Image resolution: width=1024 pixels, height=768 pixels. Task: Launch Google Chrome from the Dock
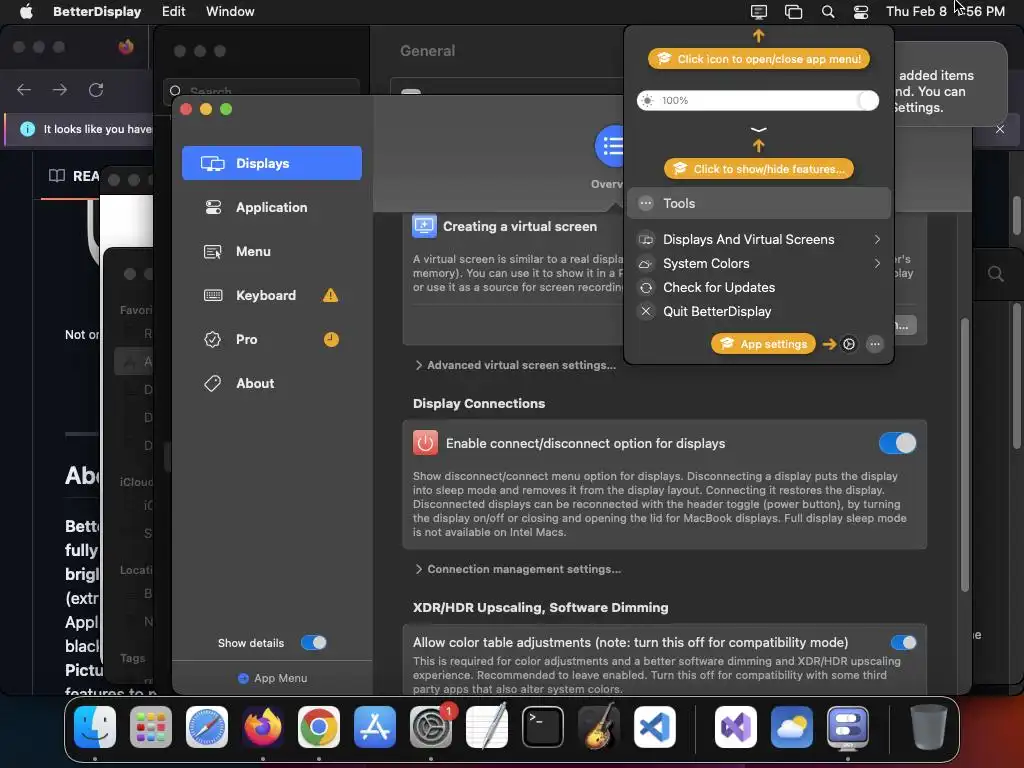click(319, 727)
